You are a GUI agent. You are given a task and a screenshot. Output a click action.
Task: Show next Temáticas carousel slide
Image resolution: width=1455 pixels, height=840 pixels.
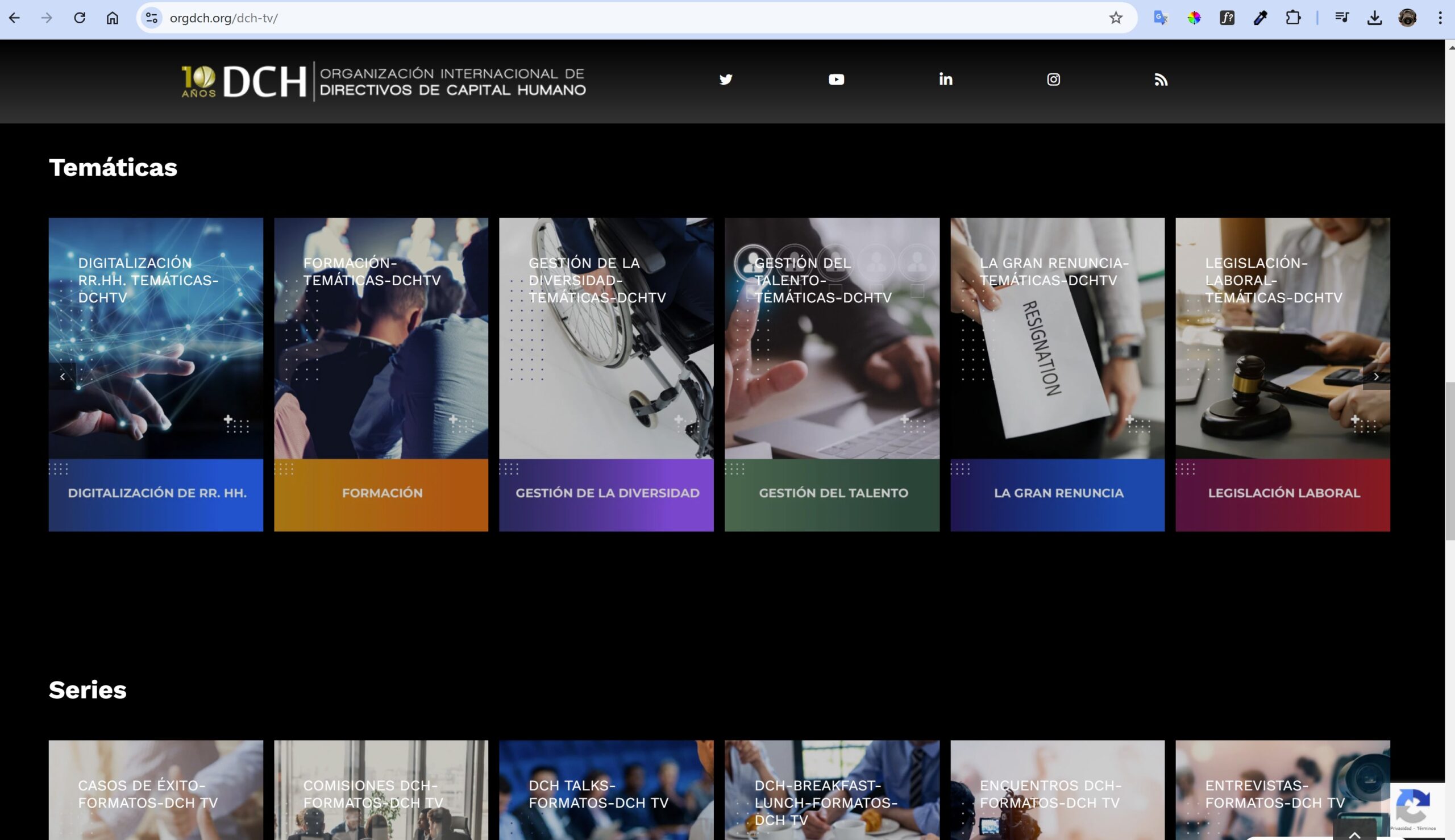1376,377
